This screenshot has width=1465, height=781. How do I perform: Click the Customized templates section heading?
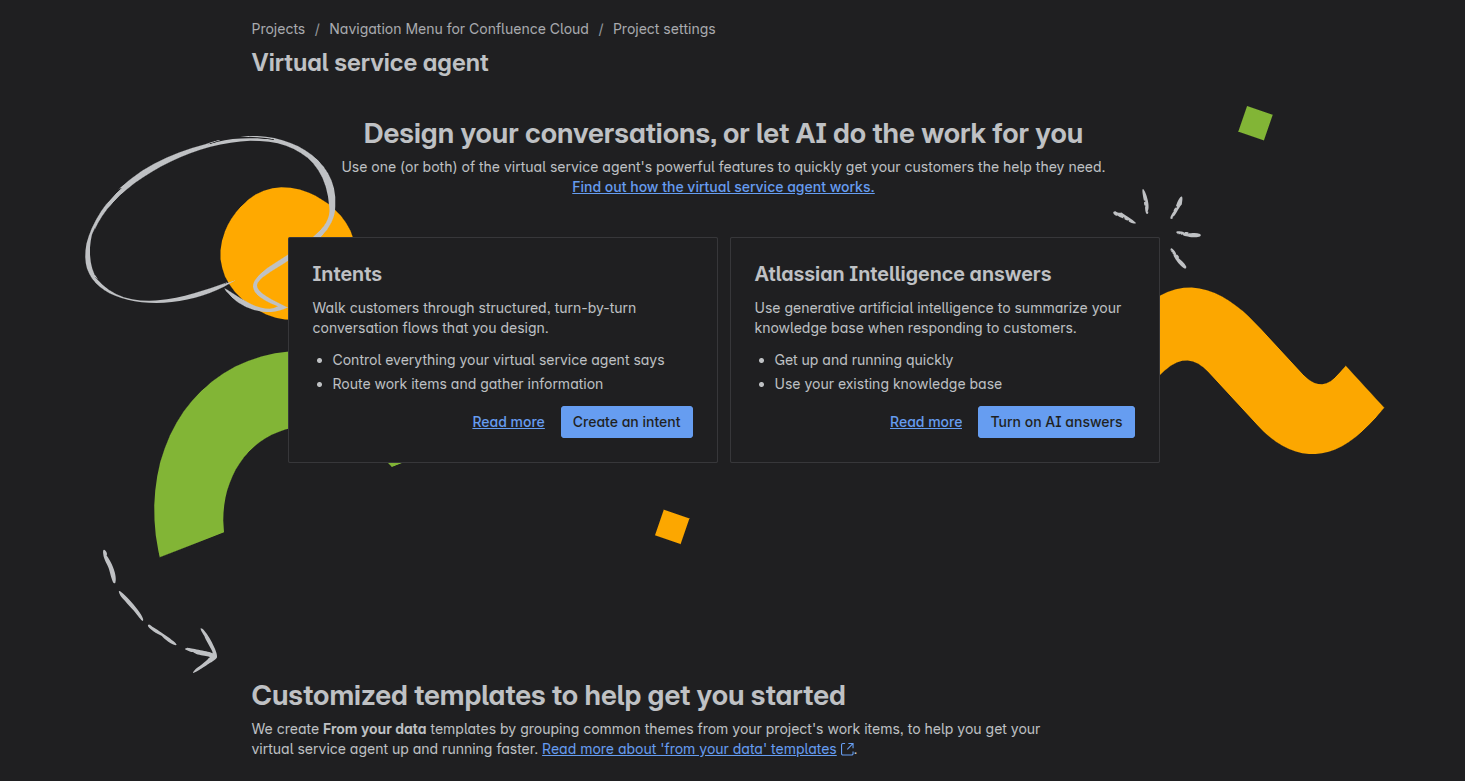(548, 695)
